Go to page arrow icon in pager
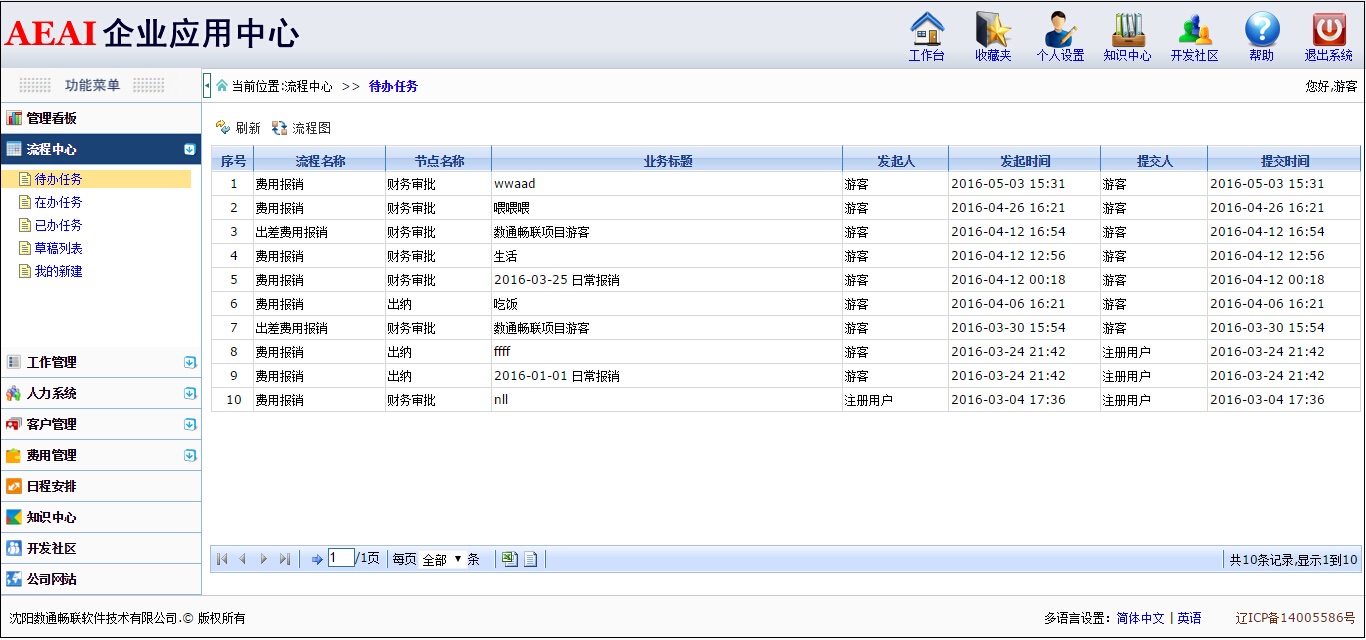The height and width of the screenshot is (640, 1366). tap(317, 559)
